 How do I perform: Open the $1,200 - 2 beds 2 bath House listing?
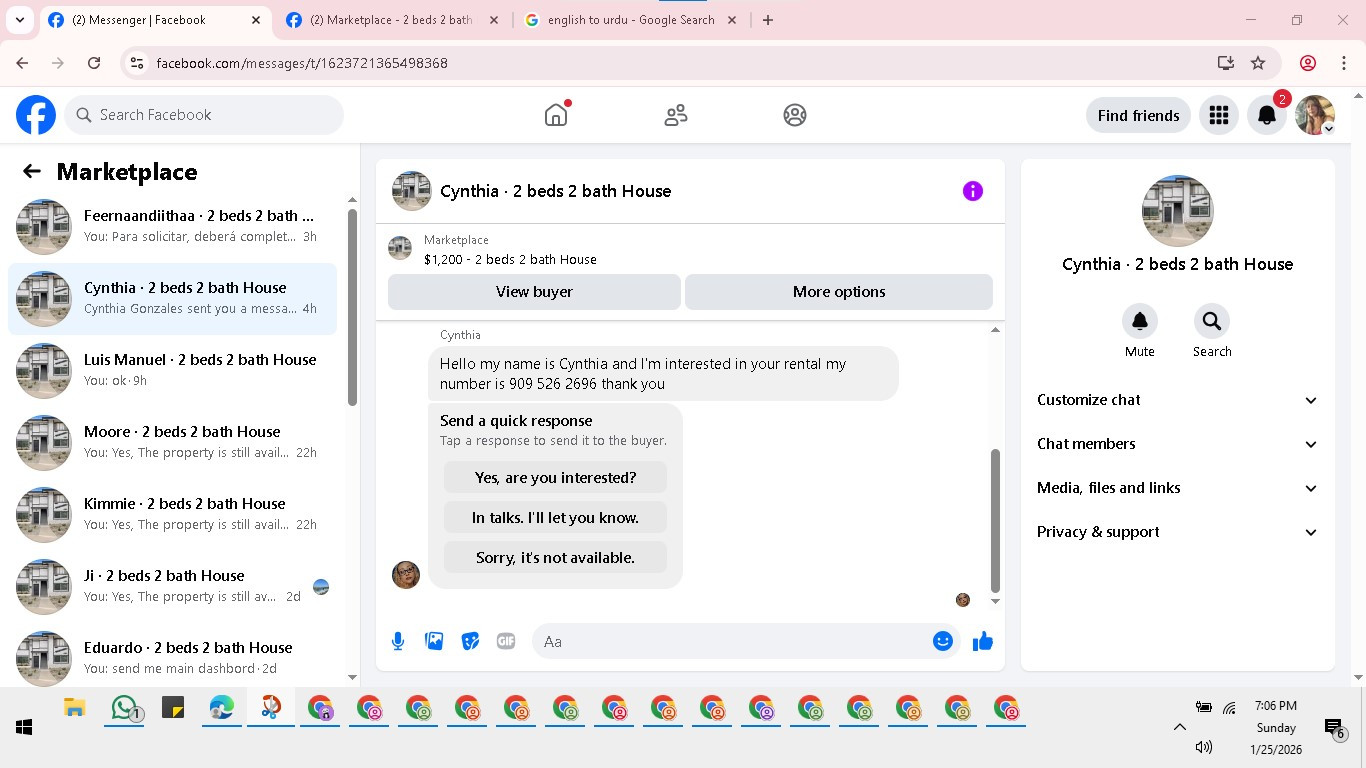510,259
